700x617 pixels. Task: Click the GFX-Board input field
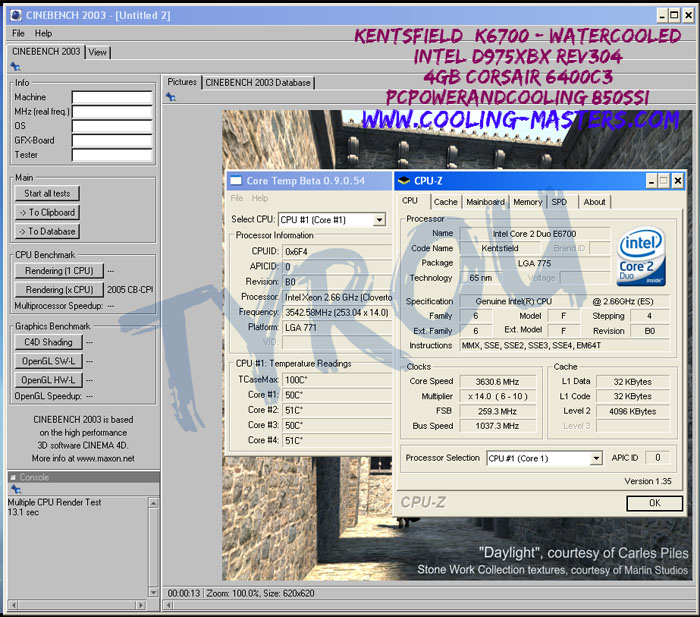pyautogui.click(x=112, y=141)
